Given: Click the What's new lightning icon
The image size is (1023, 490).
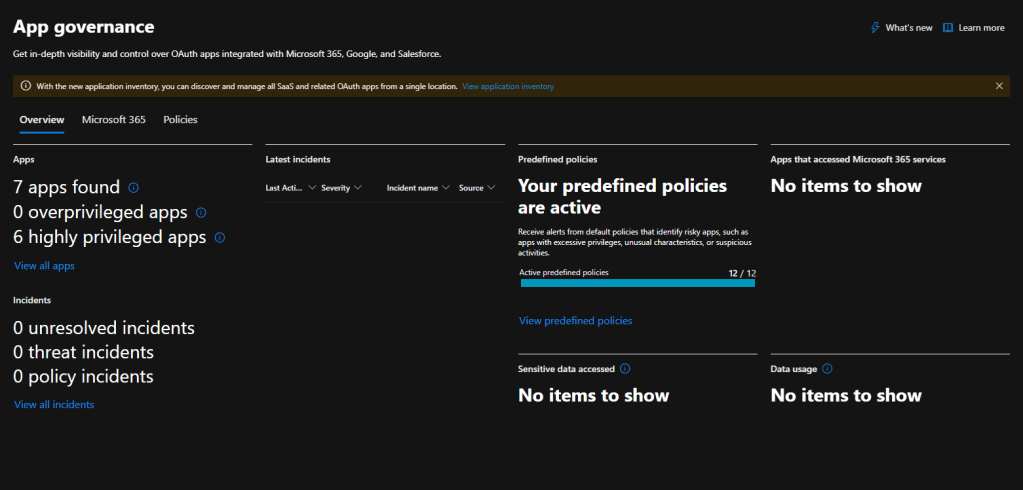Looking at the screenshot, I should (875, 28).
